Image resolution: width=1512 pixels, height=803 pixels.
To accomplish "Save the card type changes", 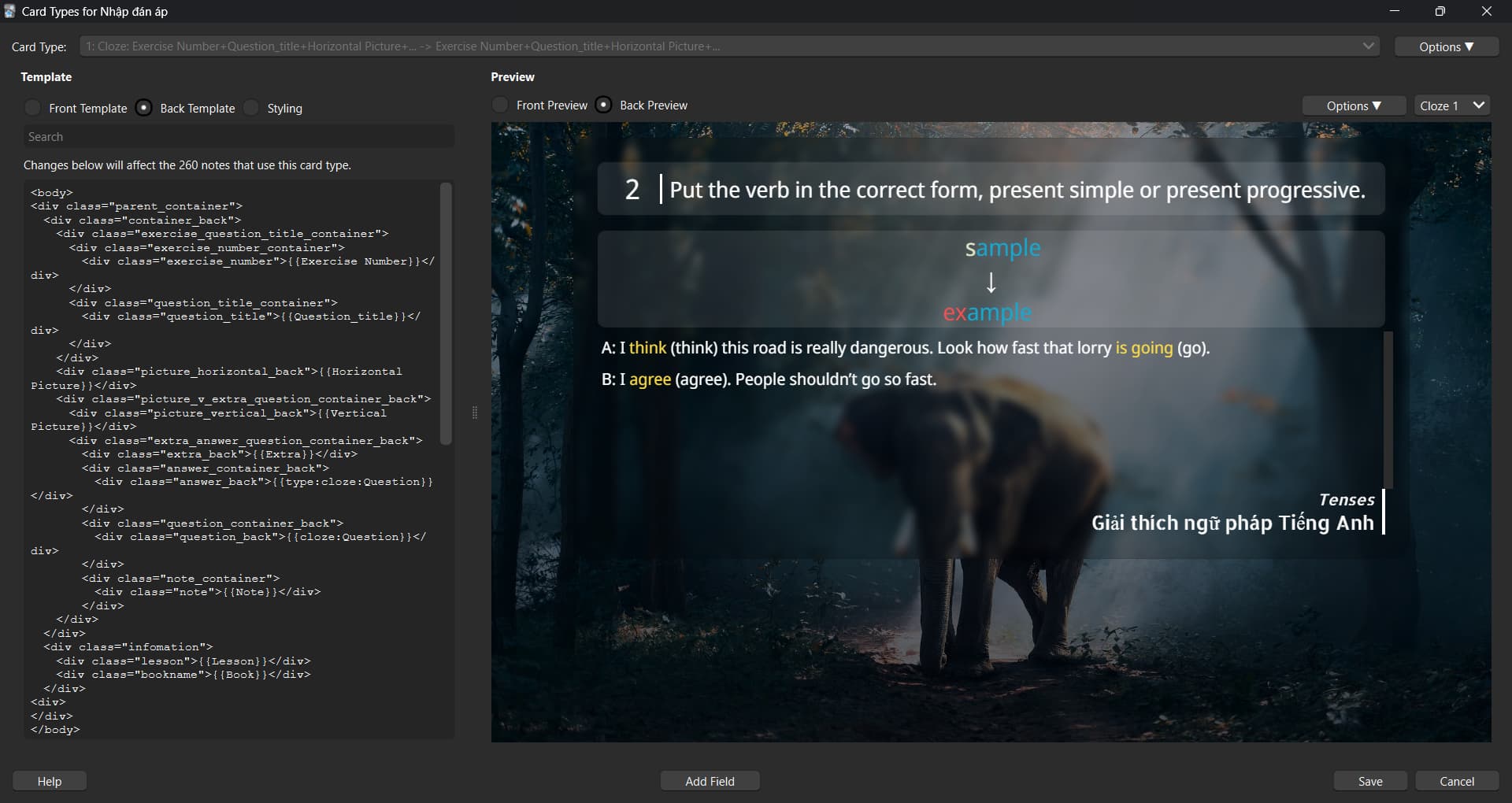I will click(x=1370, y=781).
